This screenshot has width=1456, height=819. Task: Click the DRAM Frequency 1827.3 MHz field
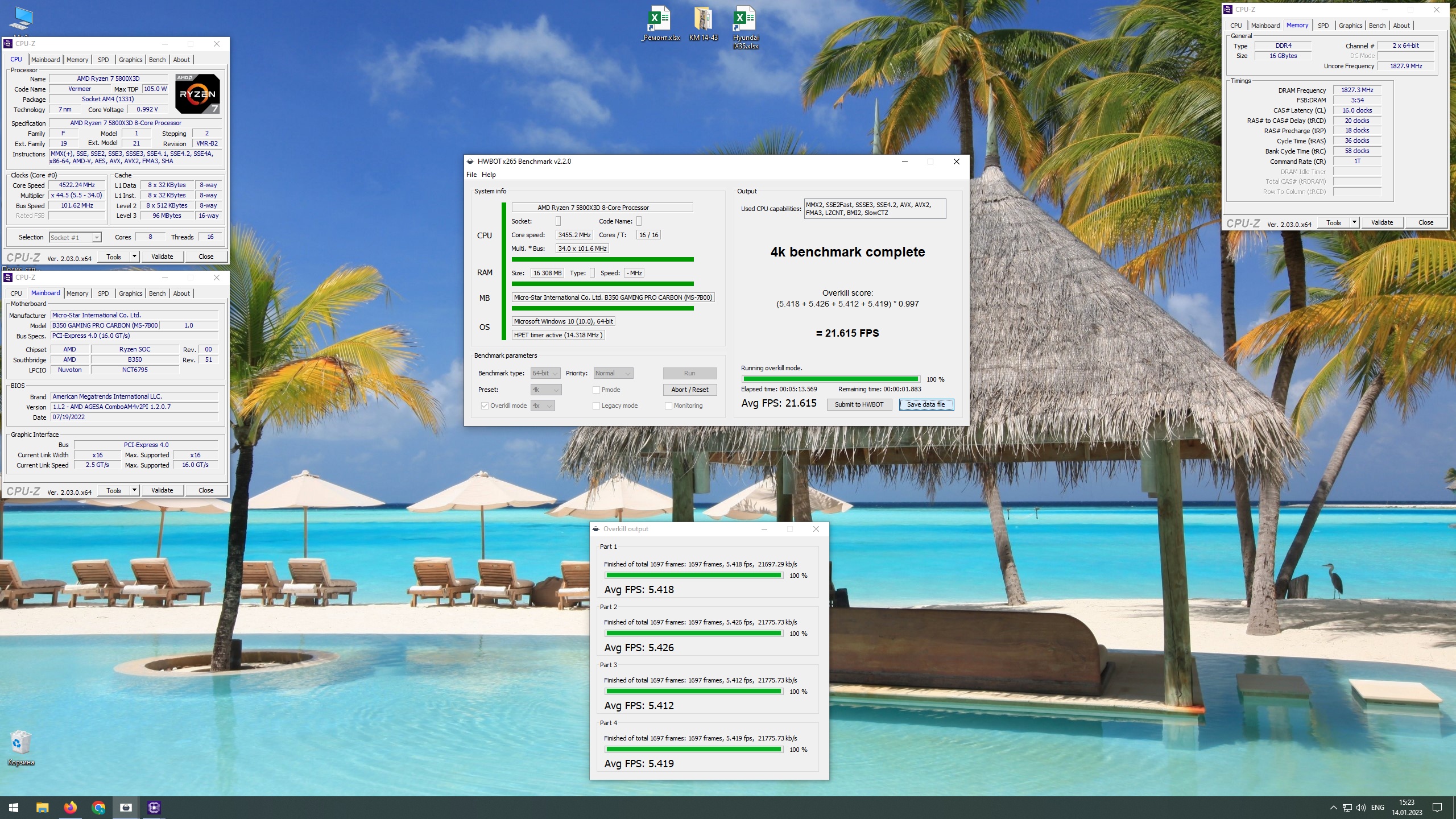tap(1357, 90)
